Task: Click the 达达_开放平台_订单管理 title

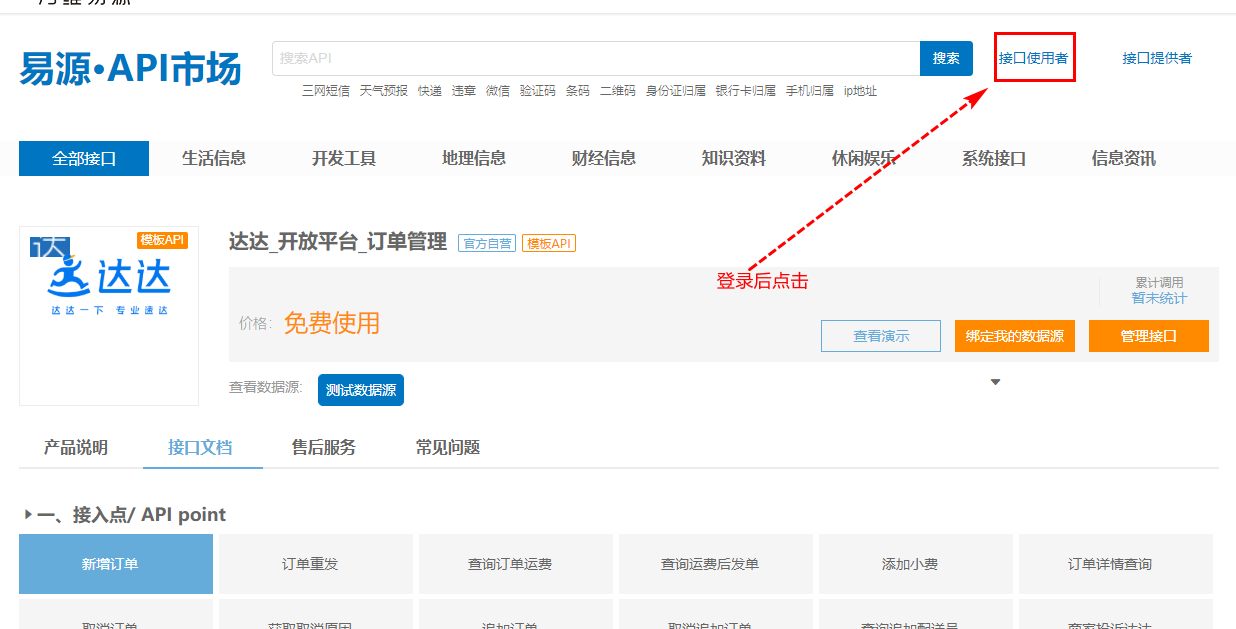Action: click(338, 242)
